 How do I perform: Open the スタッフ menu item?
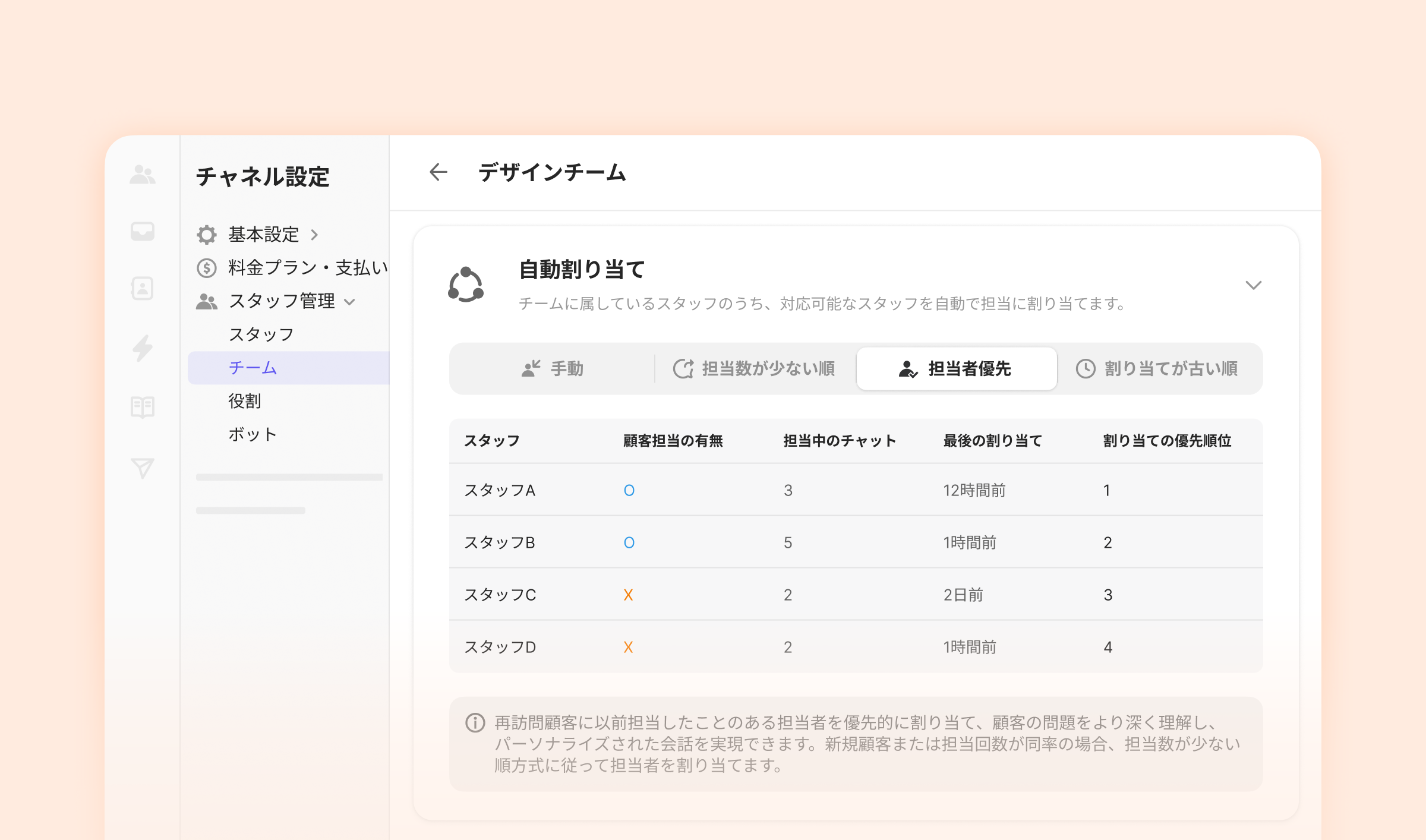pyautogui.click(x=261, y=334)
